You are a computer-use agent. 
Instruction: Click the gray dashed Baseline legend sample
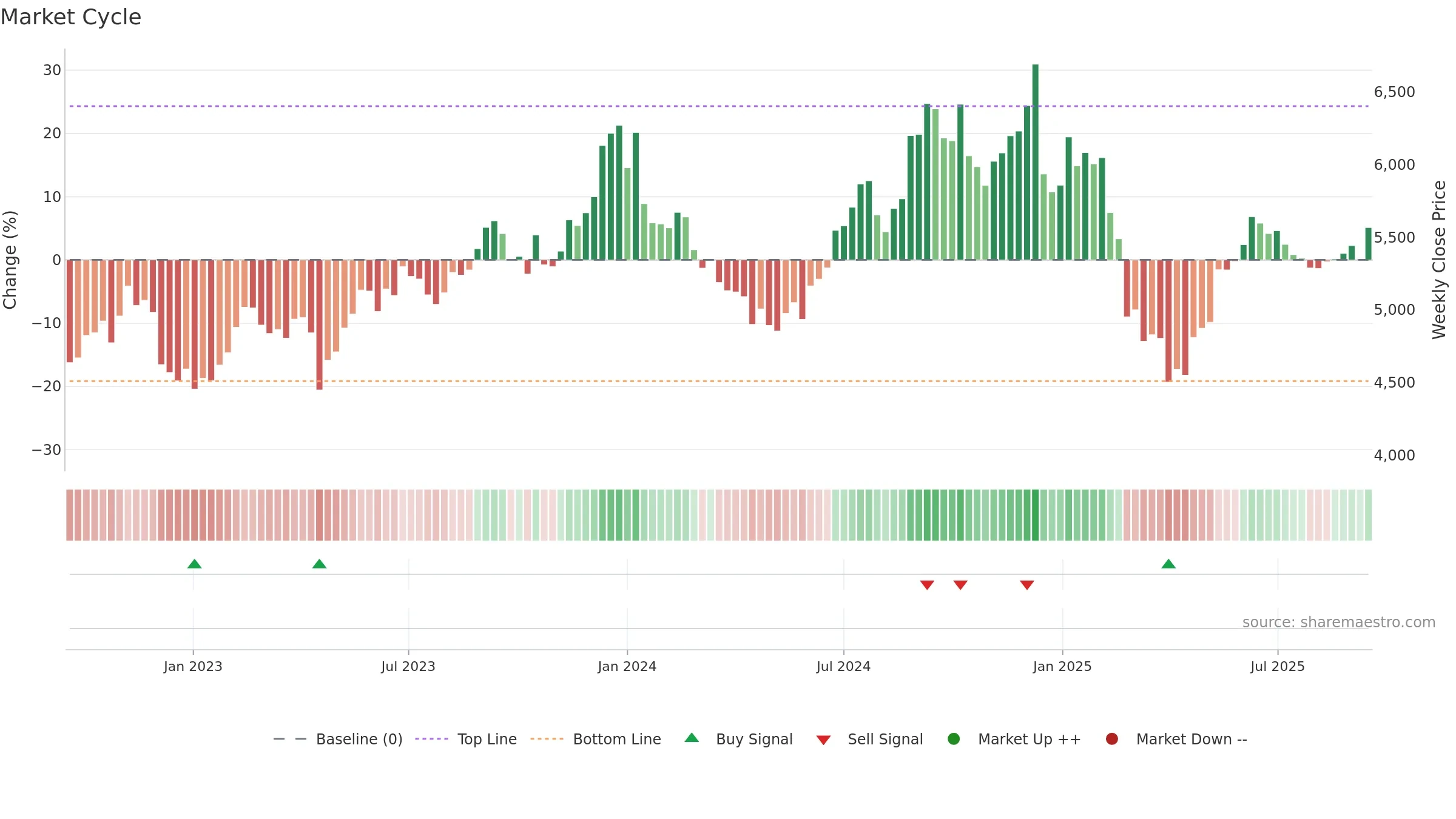pos(289,739)
